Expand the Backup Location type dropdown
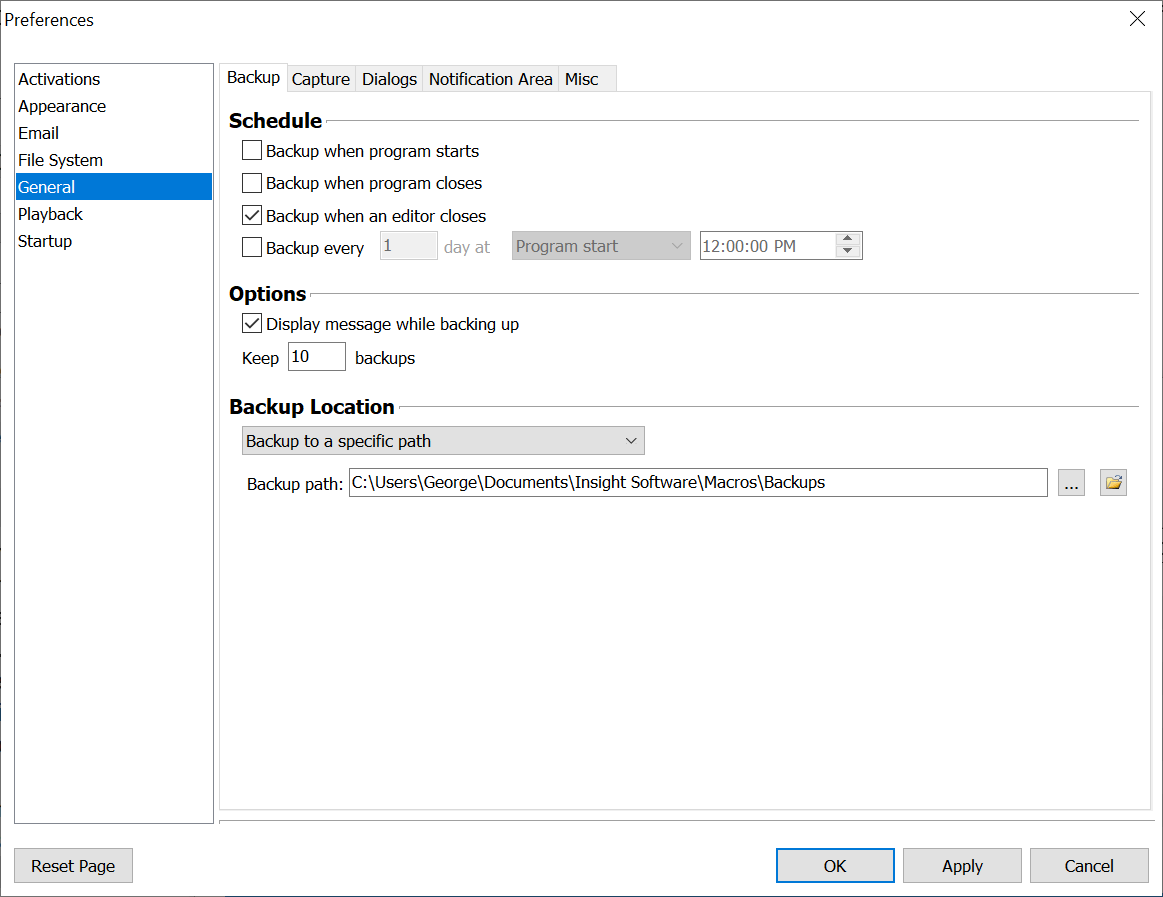Image resolution: width=1163 pixels, height=897 pixels. click(x=443, y=441)
